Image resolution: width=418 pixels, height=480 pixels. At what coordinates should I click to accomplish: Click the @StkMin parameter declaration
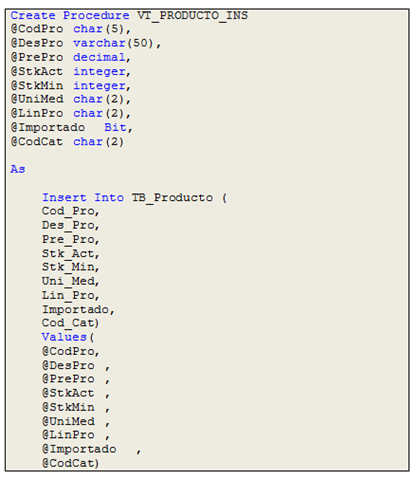tap(37, 86)
